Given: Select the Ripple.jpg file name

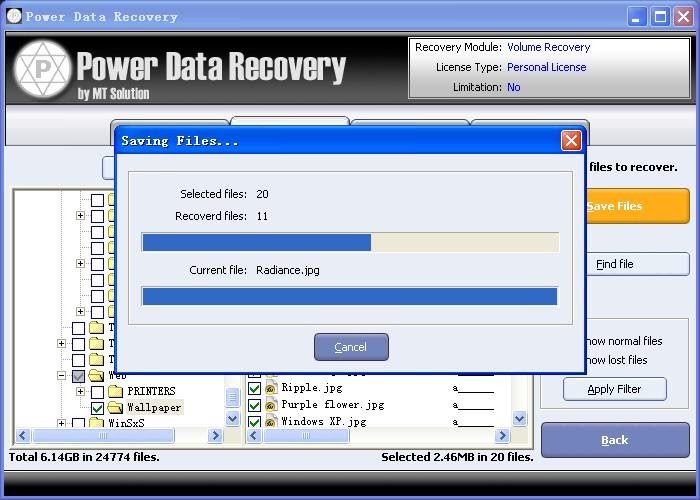Looking at the screenshot, I should tap(312, 388).
